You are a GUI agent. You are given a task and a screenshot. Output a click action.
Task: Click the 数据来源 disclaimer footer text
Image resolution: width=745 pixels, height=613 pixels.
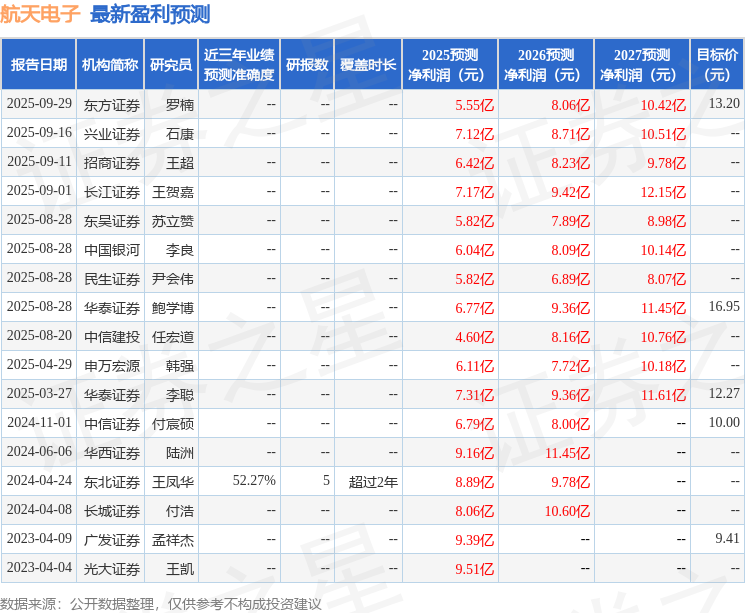coord(161,604)
